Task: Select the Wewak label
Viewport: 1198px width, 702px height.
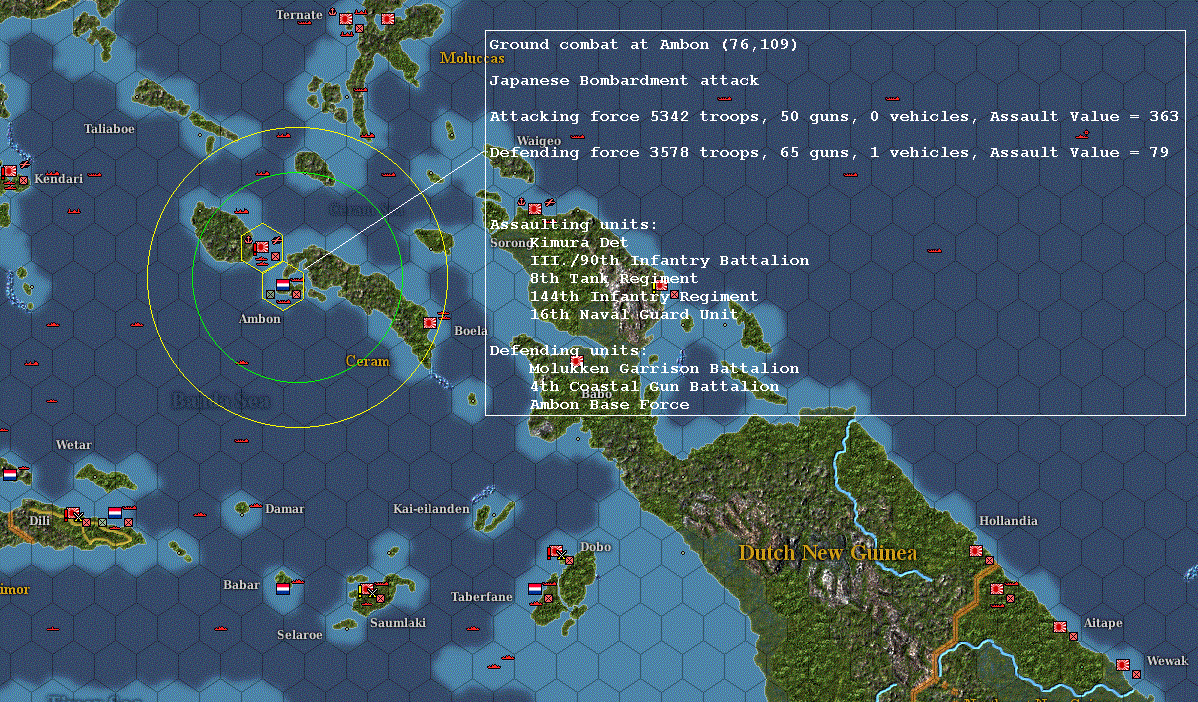Action: tap(1167, 661)
